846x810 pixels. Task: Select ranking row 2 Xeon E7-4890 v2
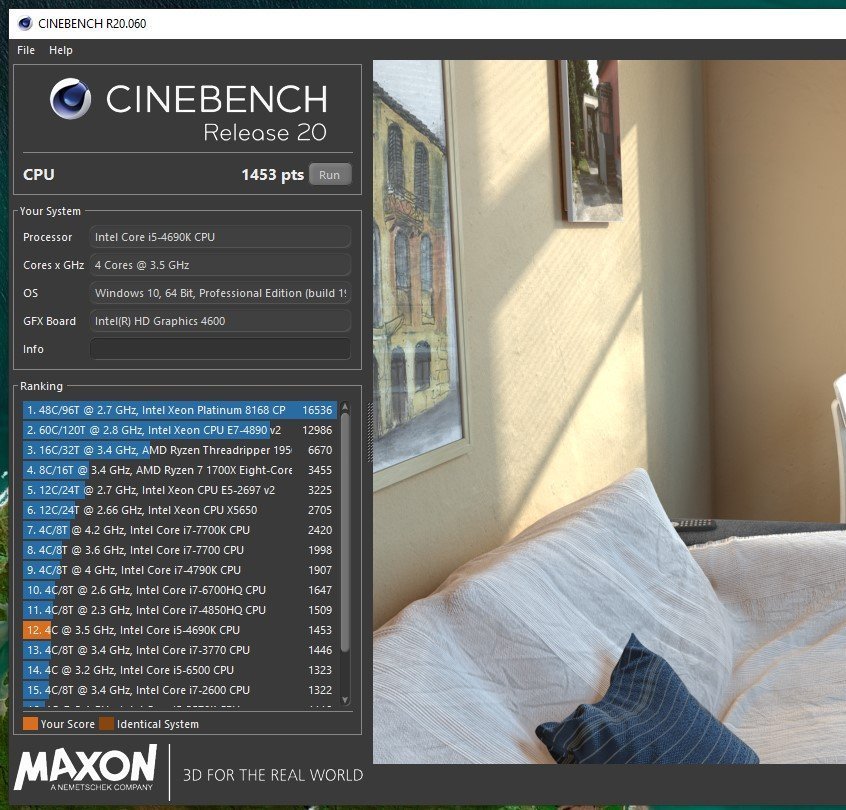click(x=180, y=430)
